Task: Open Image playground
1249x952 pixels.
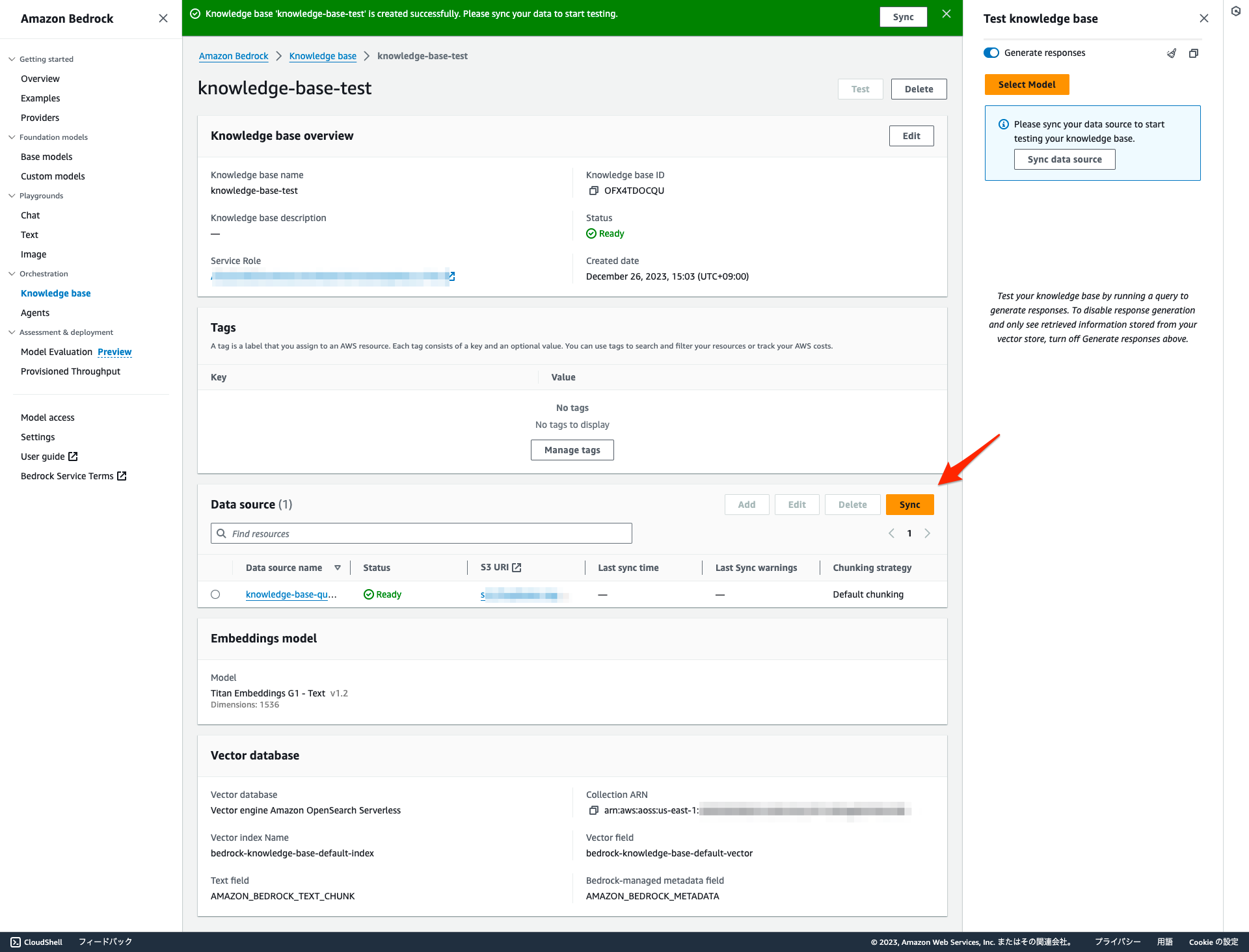Action: pyautogui.click(x=34, y=254)
